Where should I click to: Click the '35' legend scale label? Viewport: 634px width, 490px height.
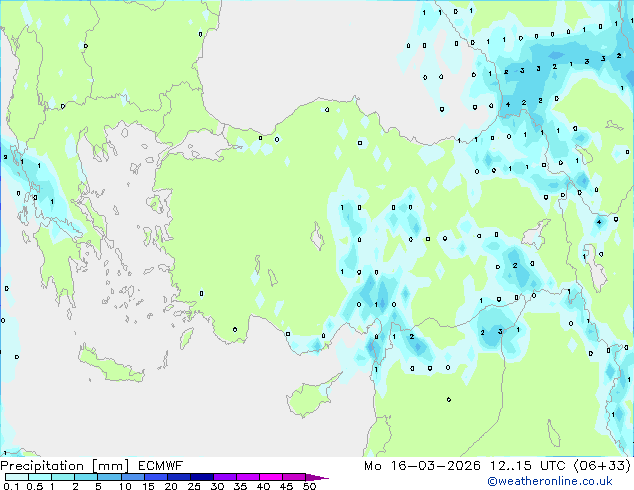point(240,486)
